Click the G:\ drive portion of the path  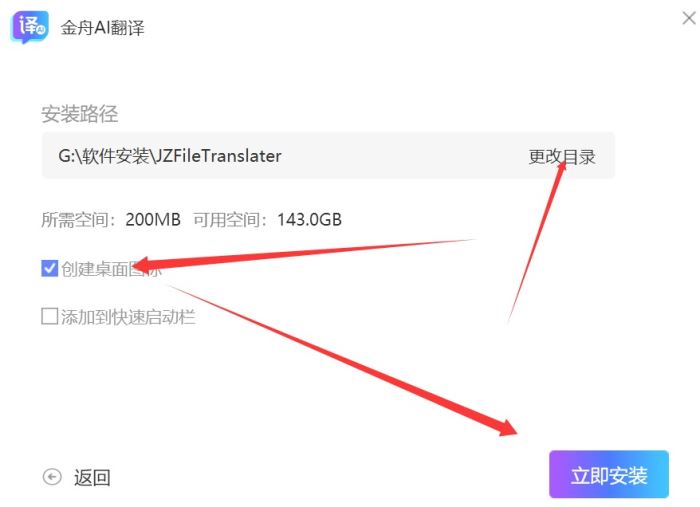69,156
